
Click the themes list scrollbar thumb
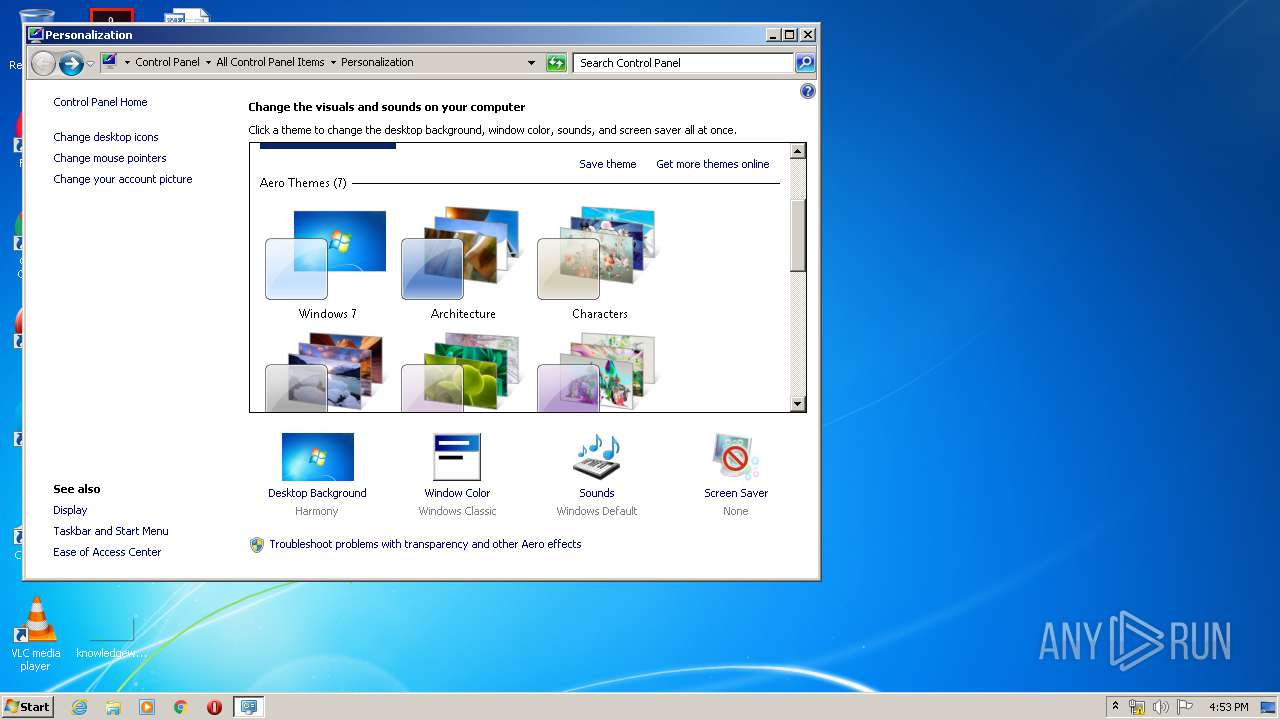(x=797, y=235)
